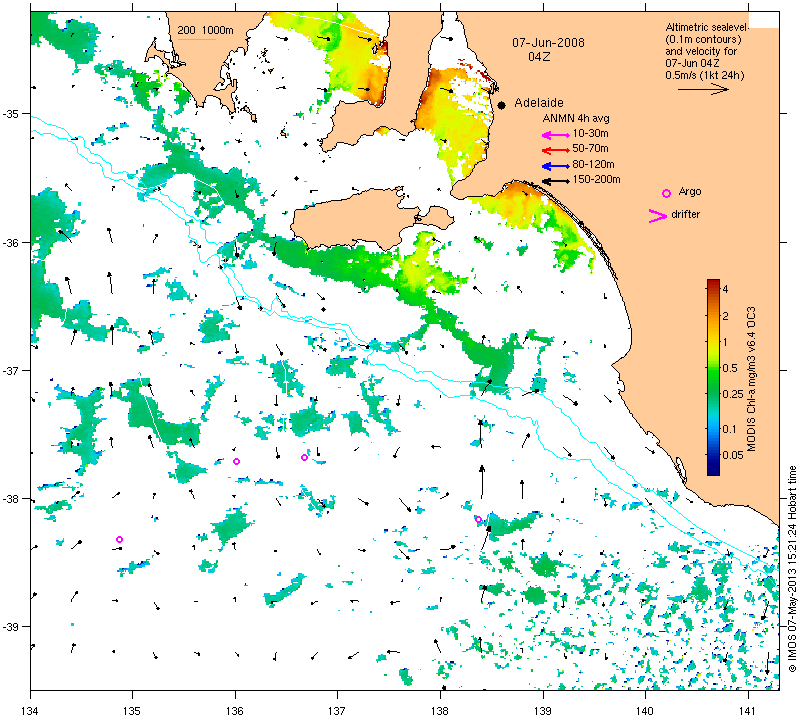
Task: Click the colorbar value 4
Action: point(726,289)
